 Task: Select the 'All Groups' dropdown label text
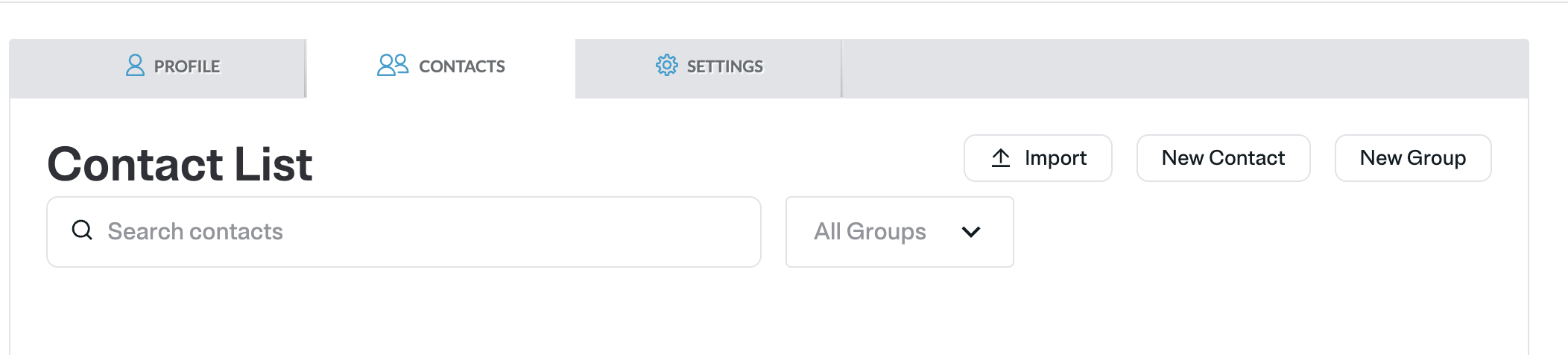pos(870,232)
